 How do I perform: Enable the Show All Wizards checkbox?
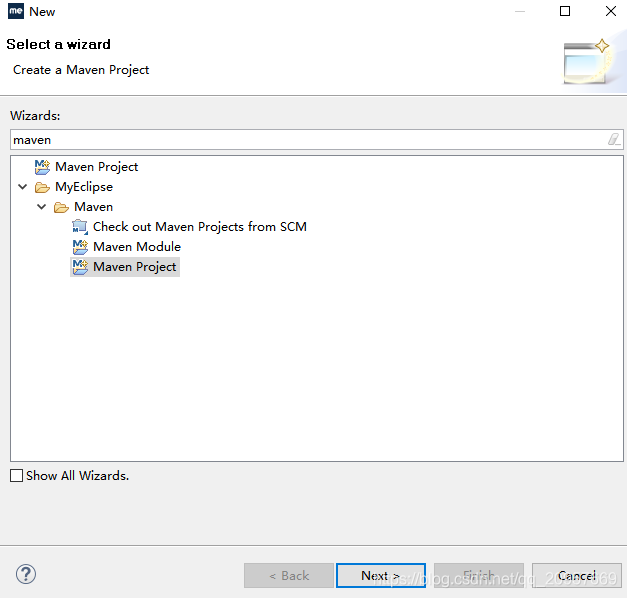tap(16, 476)
